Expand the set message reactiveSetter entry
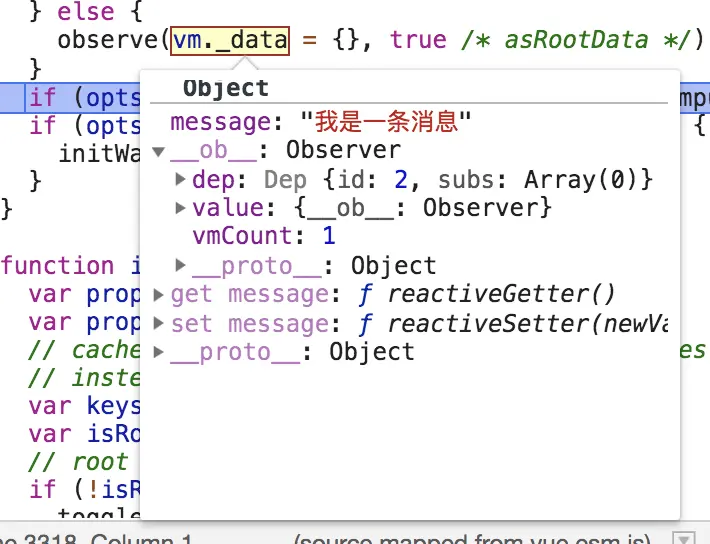 158,323
